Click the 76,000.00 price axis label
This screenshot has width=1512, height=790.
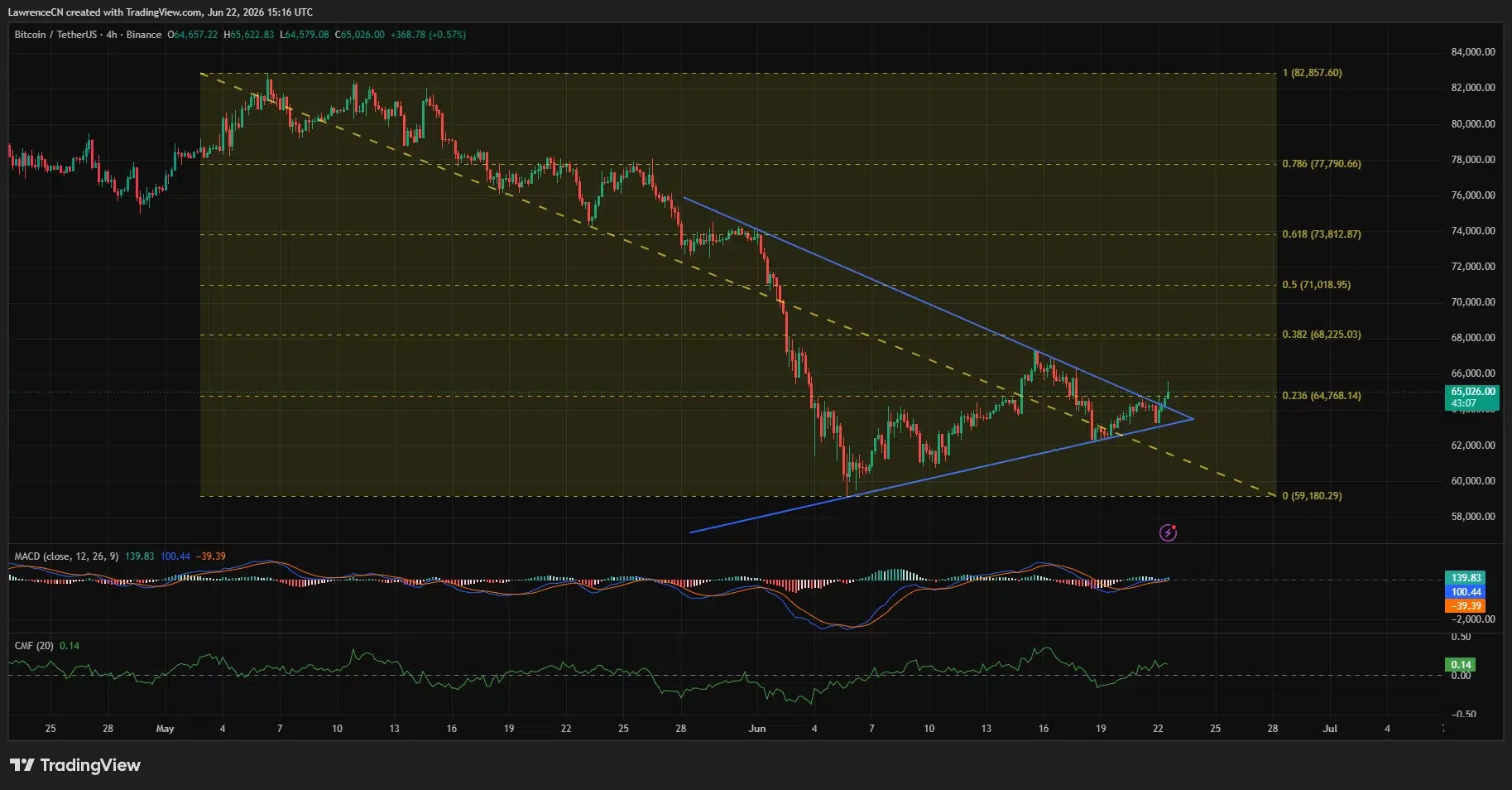pos(1473,195)
